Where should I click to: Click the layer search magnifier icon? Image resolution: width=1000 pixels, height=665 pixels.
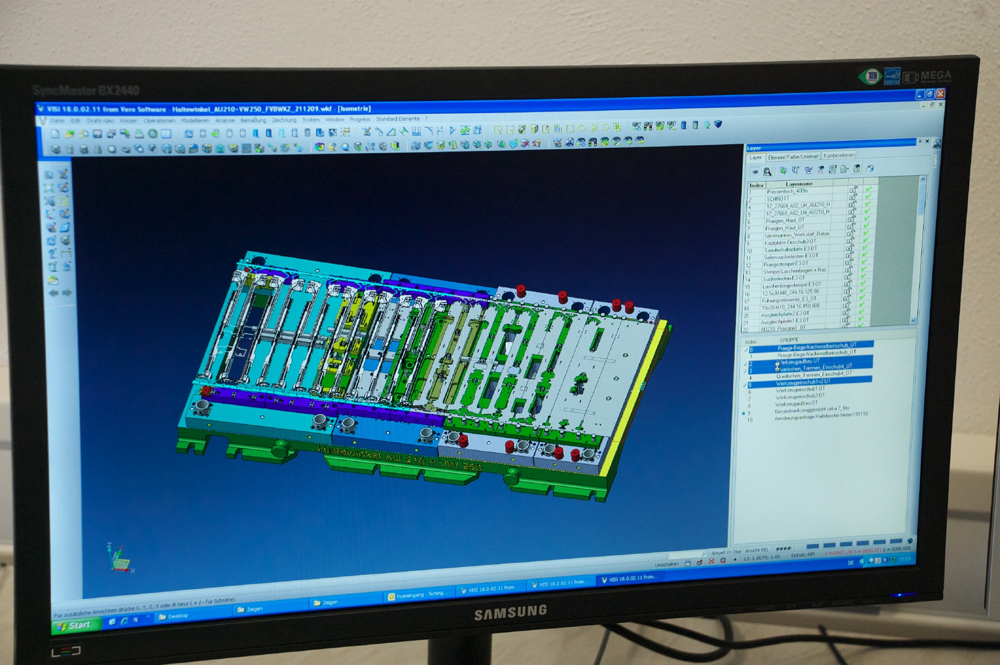766,171
